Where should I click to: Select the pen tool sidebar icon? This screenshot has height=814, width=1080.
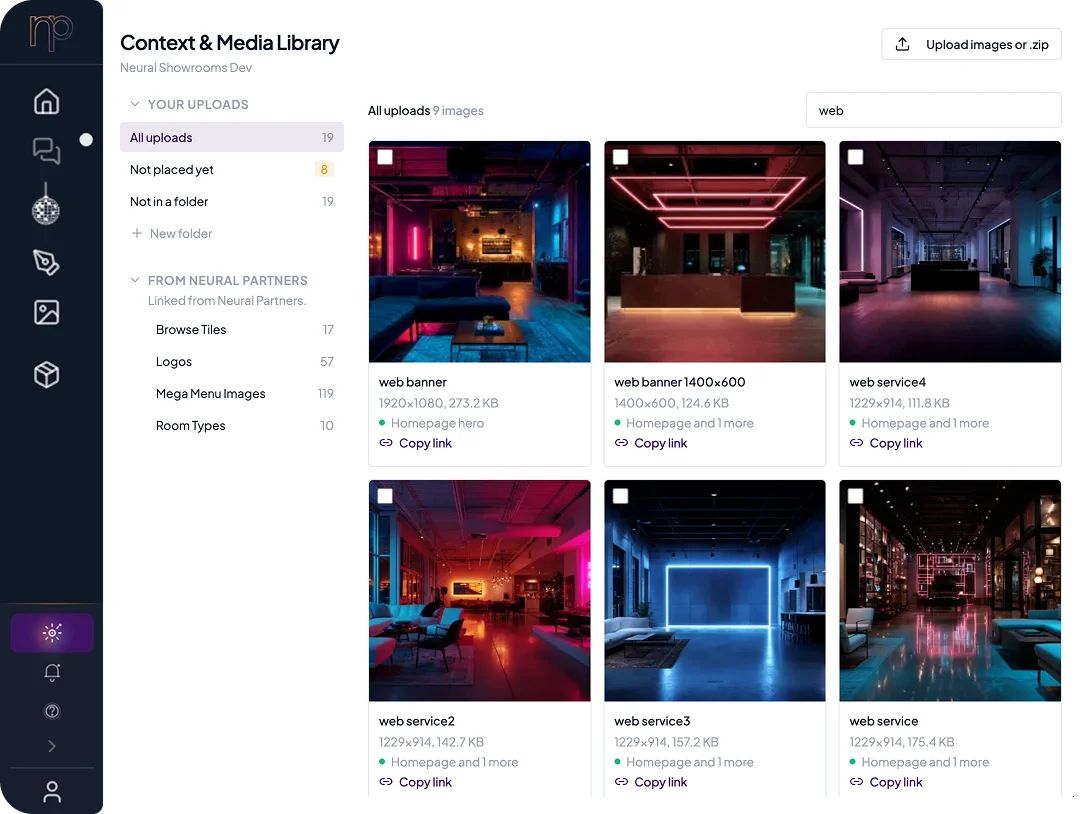(x=46, y=262)
